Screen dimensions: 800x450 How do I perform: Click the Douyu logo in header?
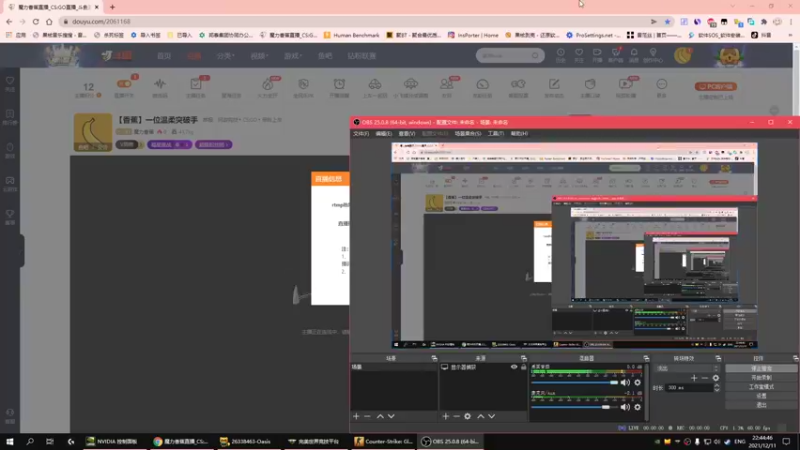click(117, 56)
